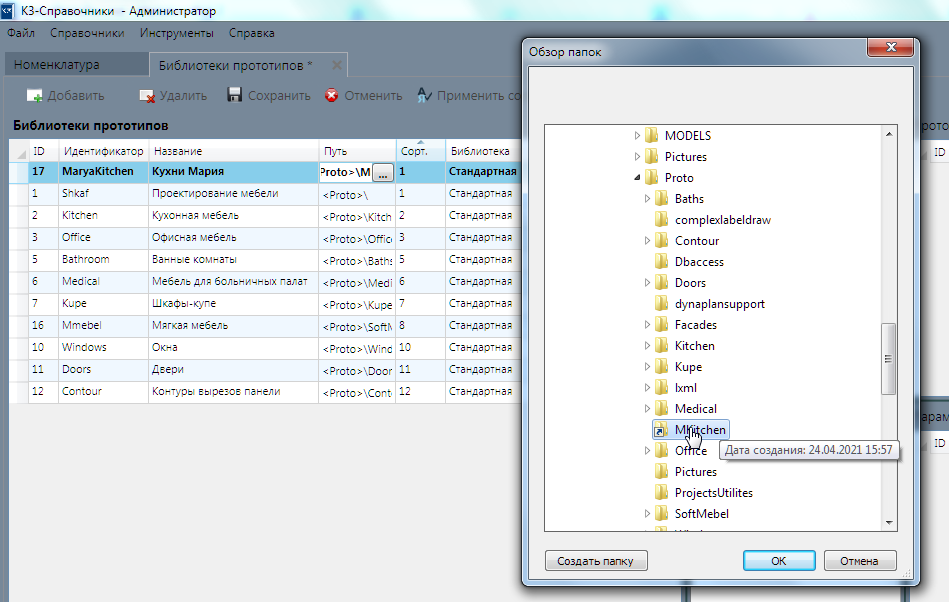Open the Справочники menu
Image resolution: width=949 pixels, height=602 pixels.
pos(87,33)
